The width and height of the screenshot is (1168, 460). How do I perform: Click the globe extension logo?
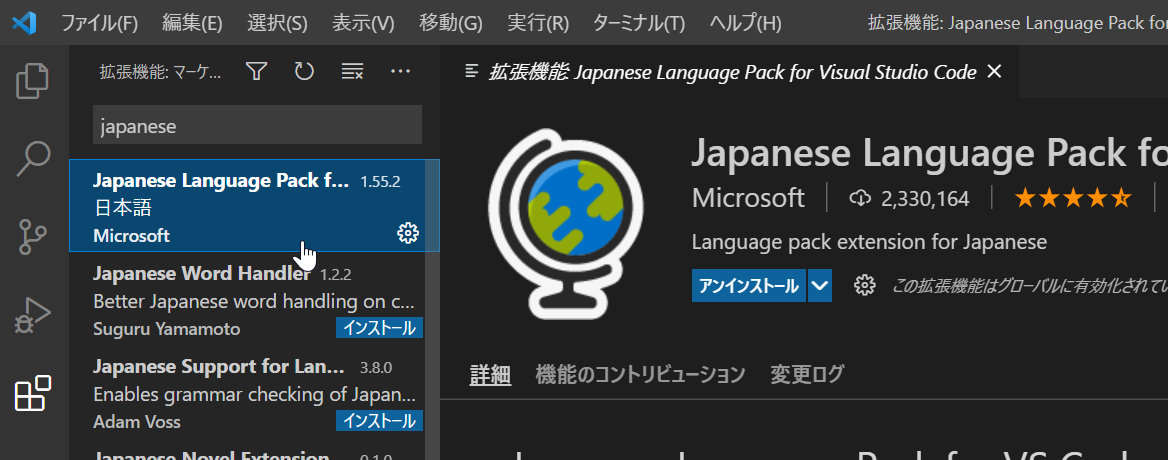pyautogui.click(x=565, y=223)
